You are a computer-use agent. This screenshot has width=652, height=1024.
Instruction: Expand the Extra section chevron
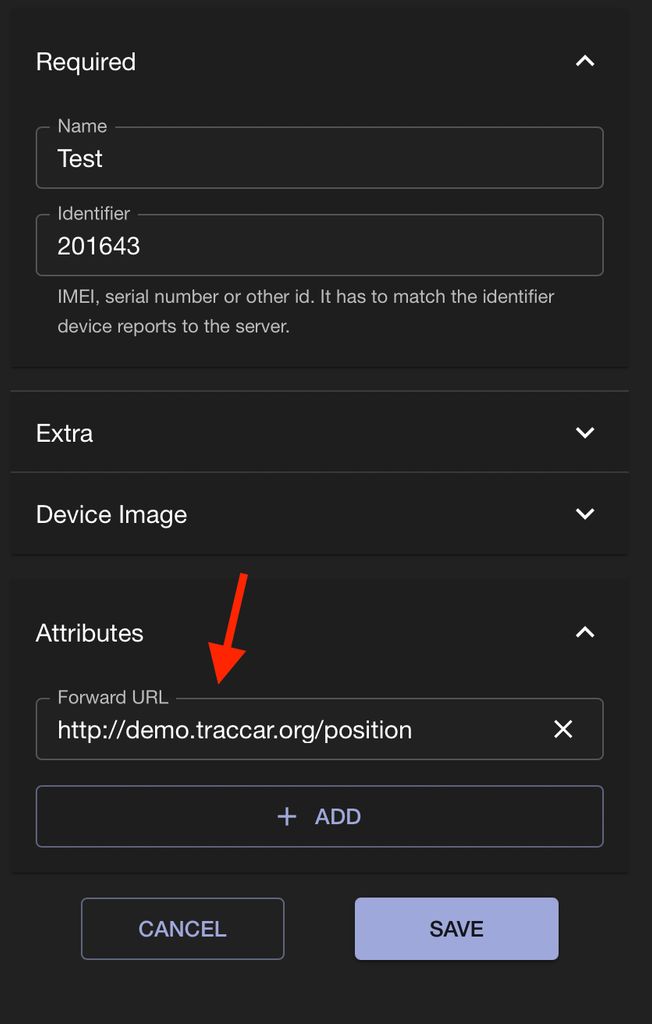585,433
